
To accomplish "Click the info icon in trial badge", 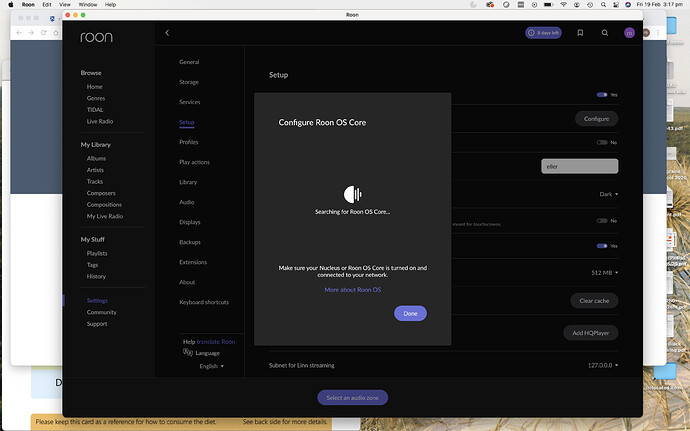I will pyautogui.click(x=531, y=33).
